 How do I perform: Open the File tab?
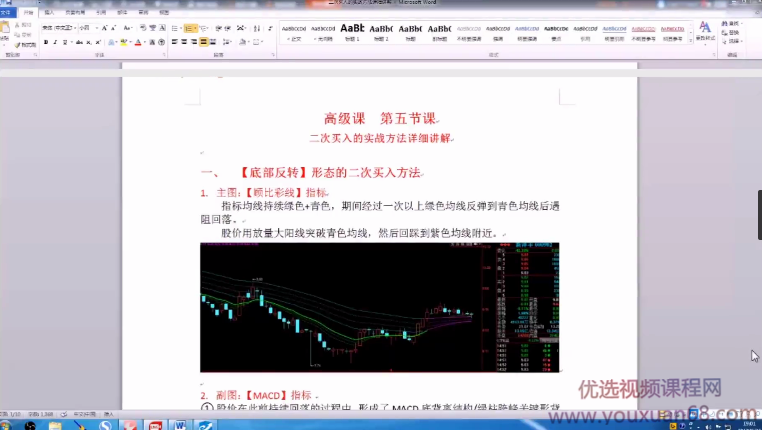6,12
